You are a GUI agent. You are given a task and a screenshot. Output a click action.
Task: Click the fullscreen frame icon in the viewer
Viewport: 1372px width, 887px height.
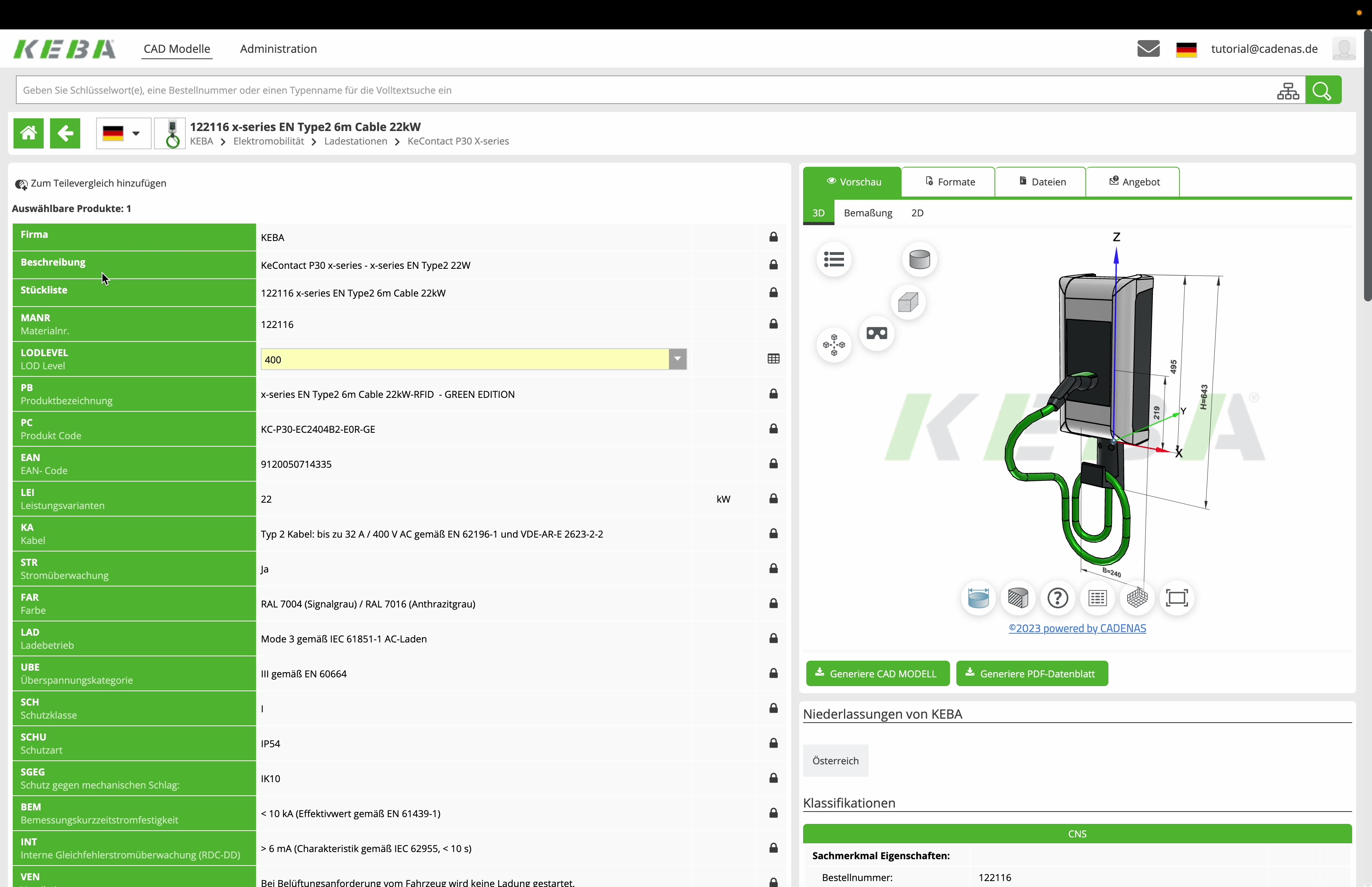point(1177,598)
